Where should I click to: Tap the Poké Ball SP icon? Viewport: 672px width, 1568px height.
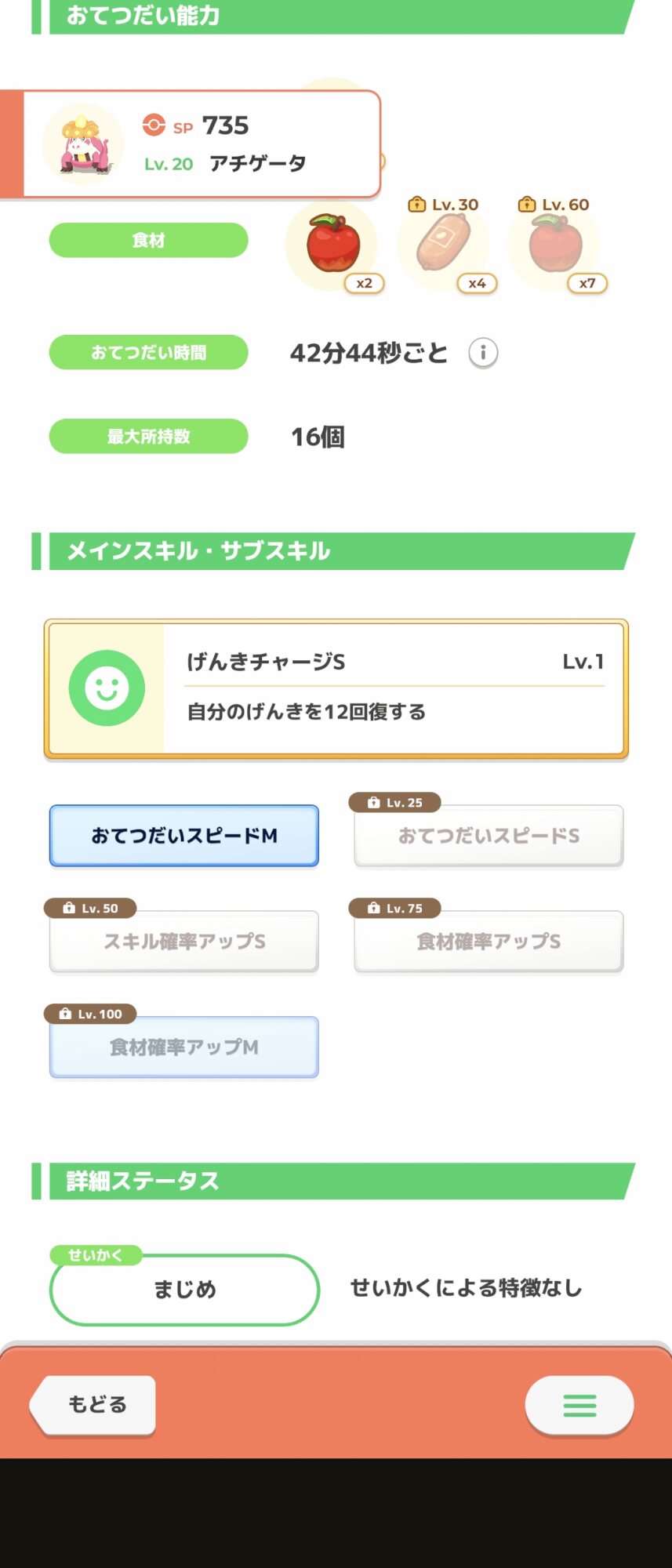pos(154,125)
